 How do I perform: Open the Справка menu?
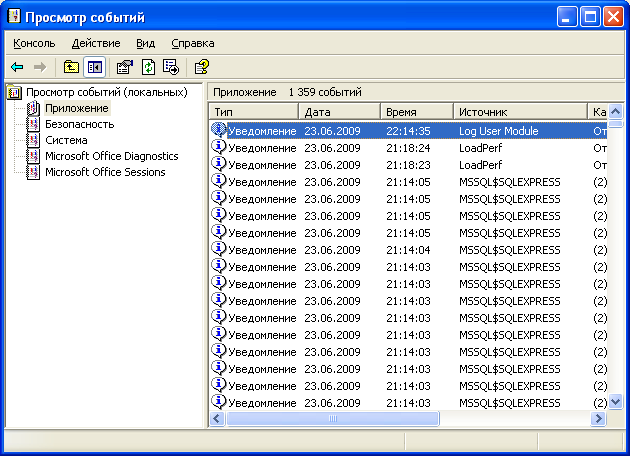(193, 43)
